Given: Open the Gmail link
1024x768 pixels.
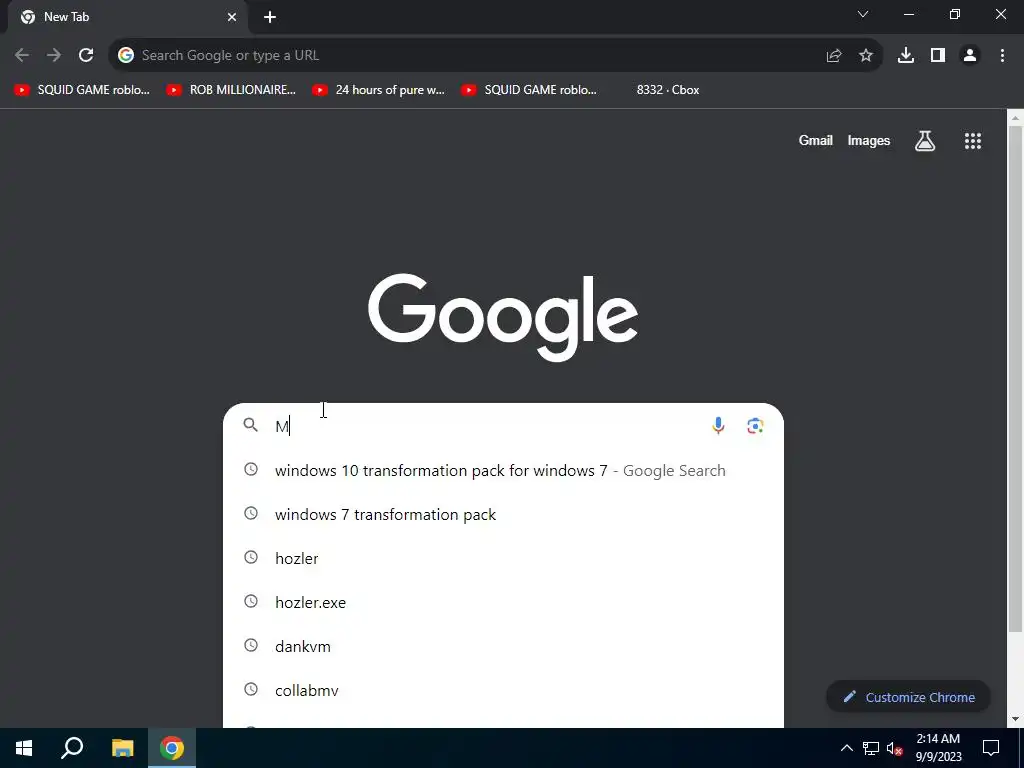Looking at the screenshot, I should coord(815,140).
